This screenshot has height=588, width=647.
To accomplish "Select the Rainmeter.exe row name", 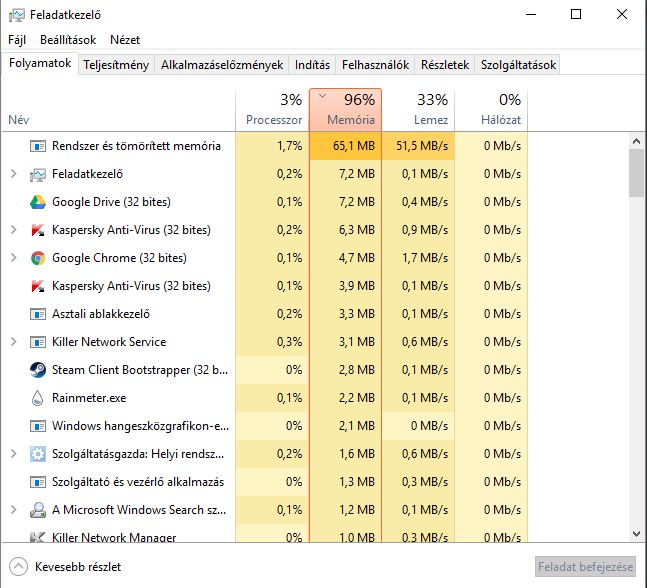I will click(x=89, y=398).
